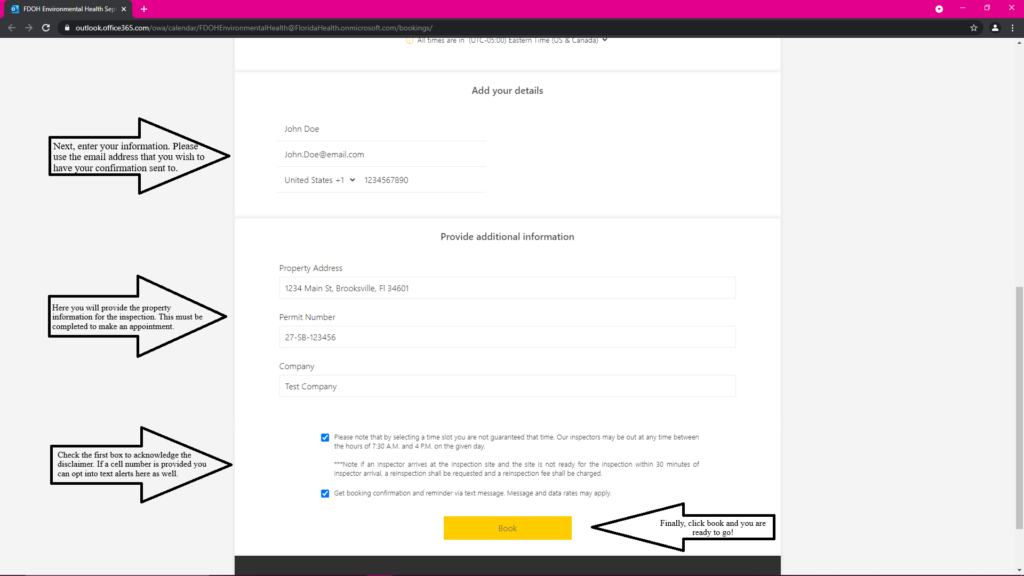Open Chrome's three-dot menu icon
Viewport: 1024px width, 576px height.
(1013, 28)
